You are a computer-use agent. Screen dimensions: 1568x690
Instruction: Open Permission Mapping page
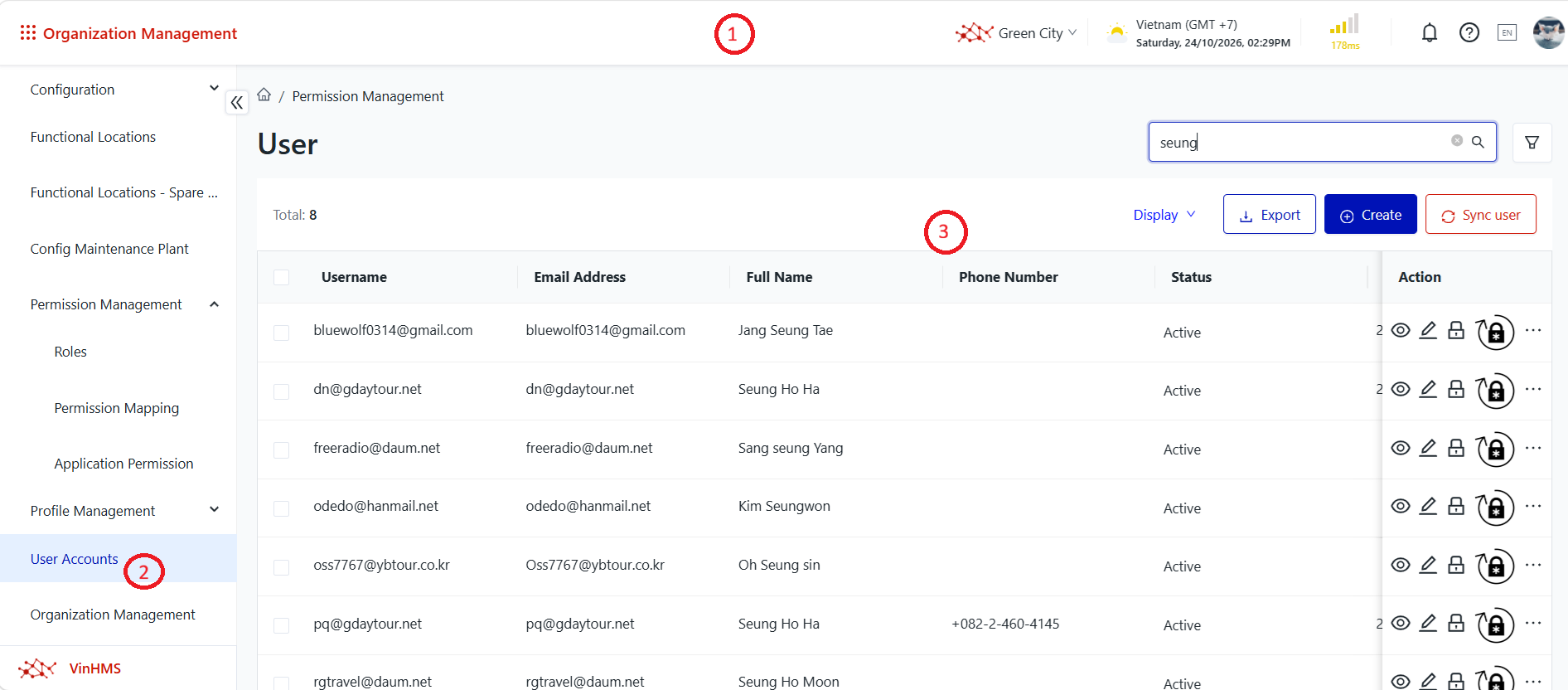click(117, 408)
